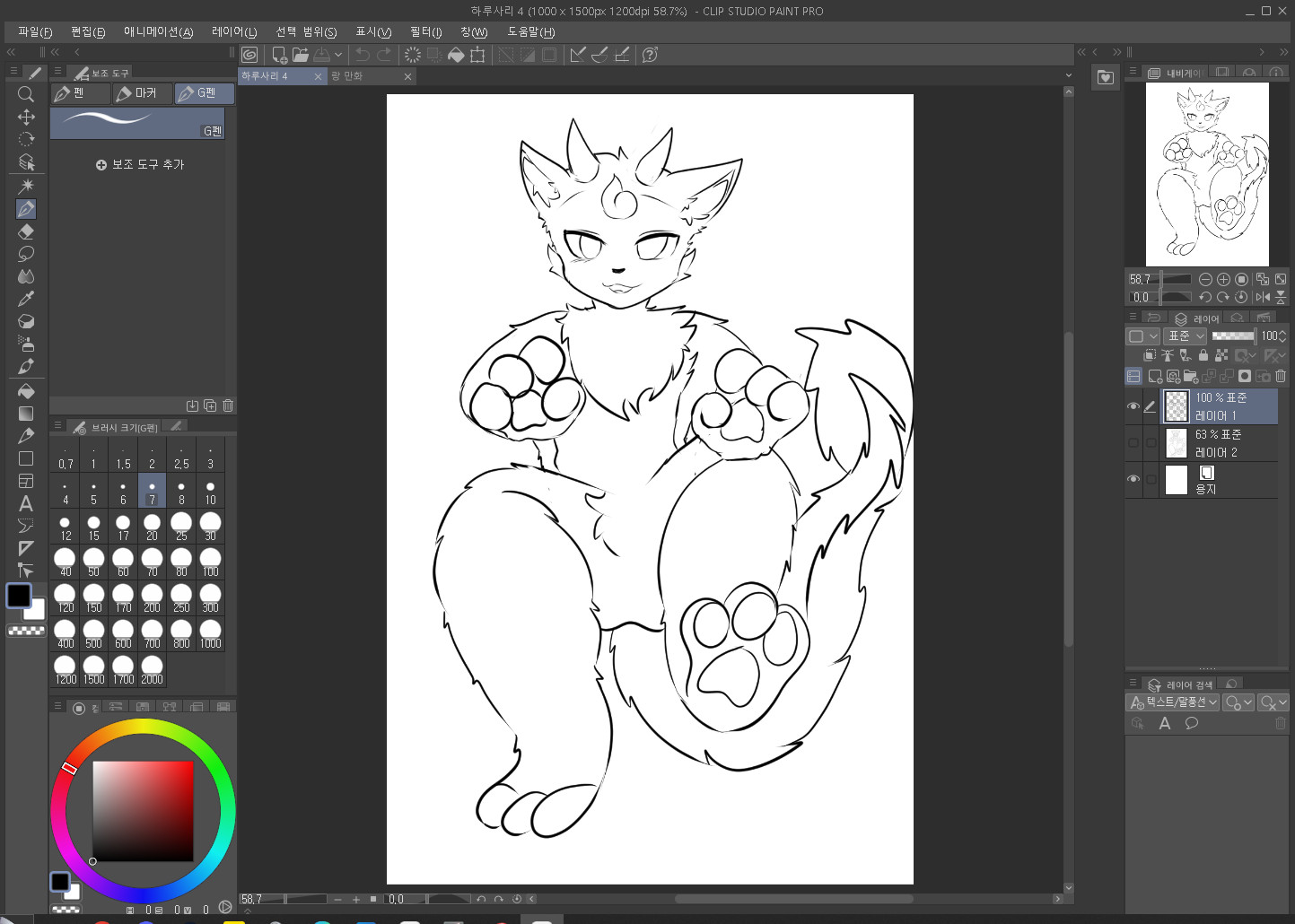Click the color wheel saturation square
Screen dimensions: 1295x924
coord(143,811)
